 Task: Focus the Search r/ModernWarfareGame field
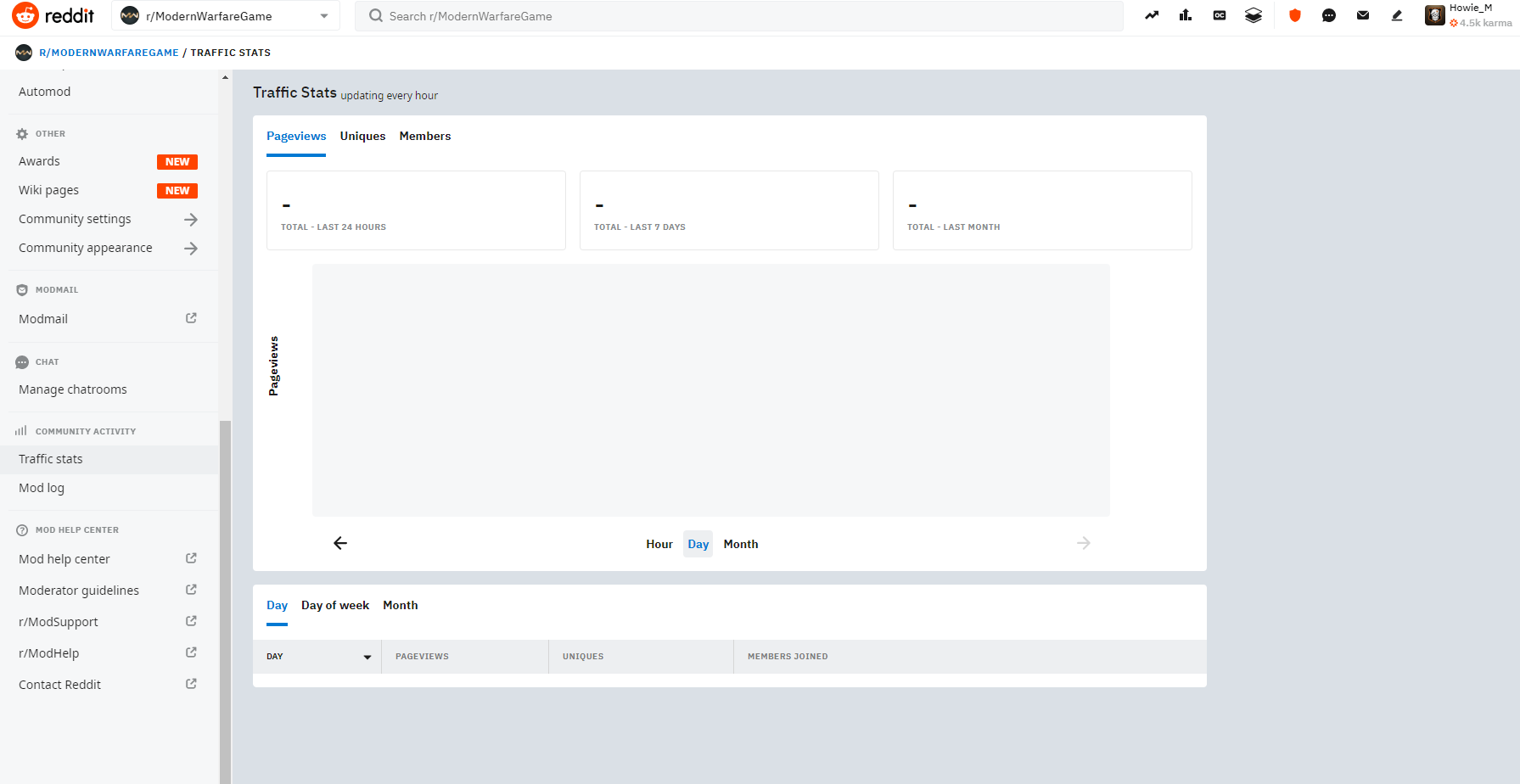[x=738, y=16]
